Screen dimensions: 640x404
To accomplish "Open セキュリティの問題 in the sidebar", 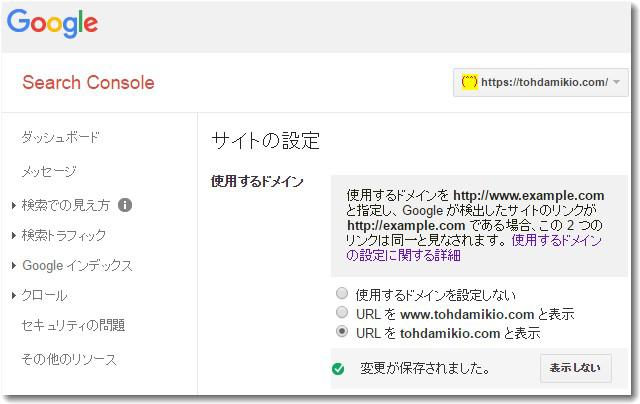I will coord(73,325).
